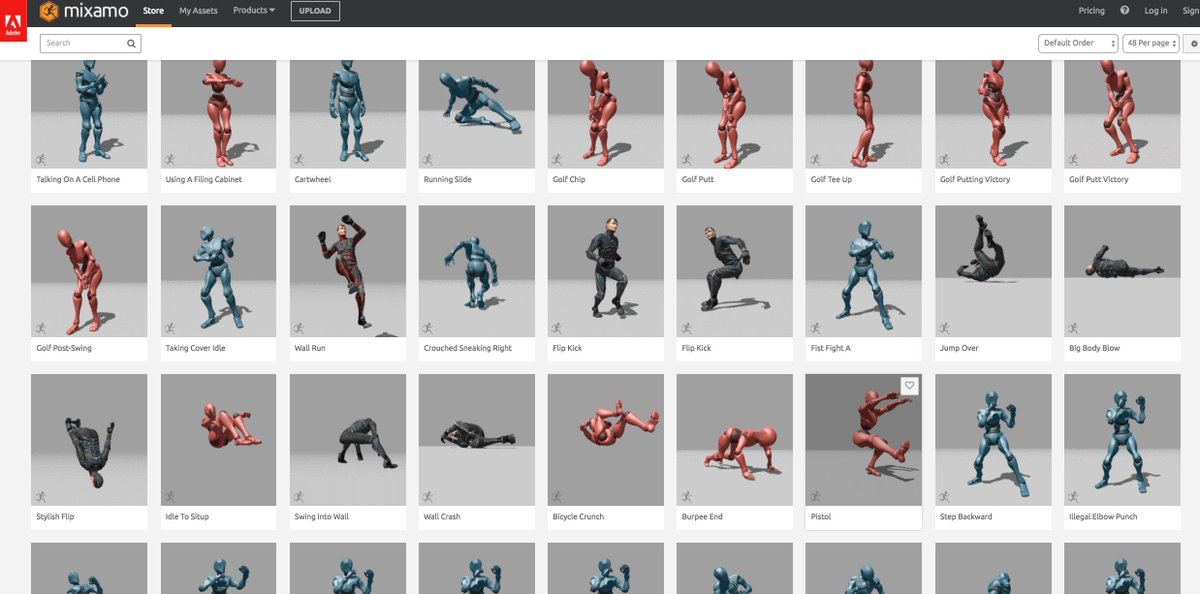Click the Mixamo logo
The width and height of the screenshot is (1200, 594).
[x=86, y=11]
